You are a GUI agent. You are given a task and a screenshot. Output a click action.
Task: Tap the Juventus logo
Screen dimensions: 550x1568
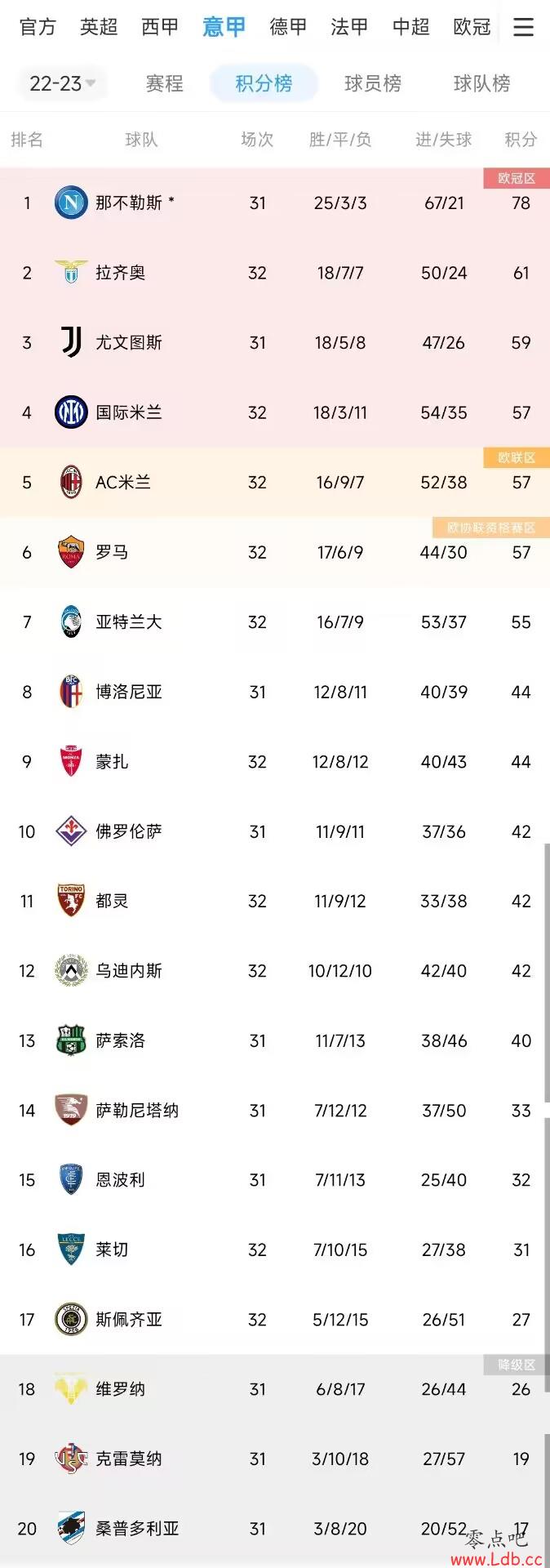click(71, 342)
